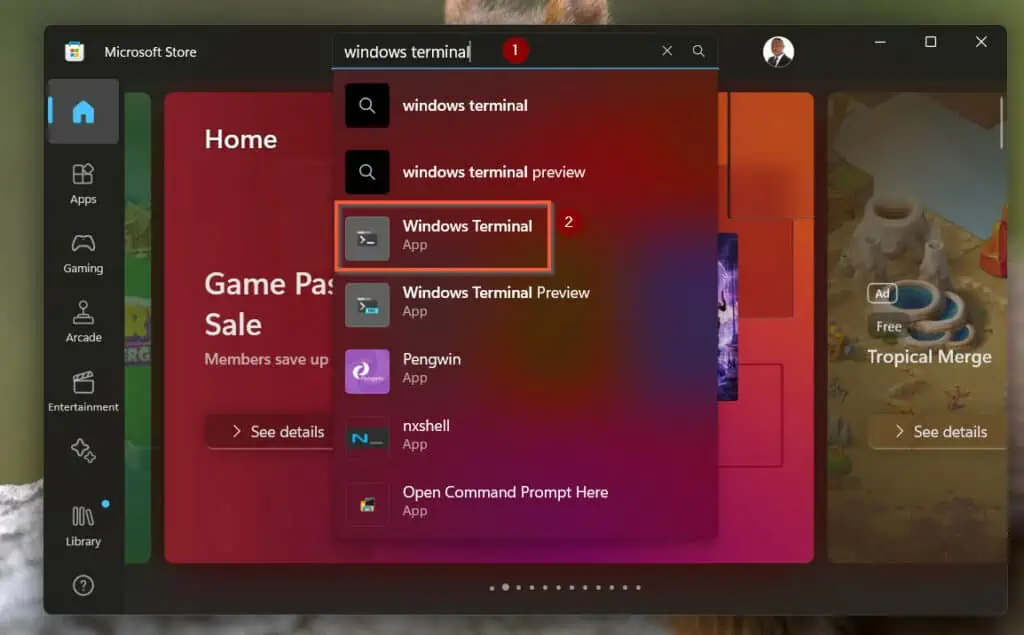Open the Open Command Prompt Here result
1024x635 pixels.
point(525,502)
